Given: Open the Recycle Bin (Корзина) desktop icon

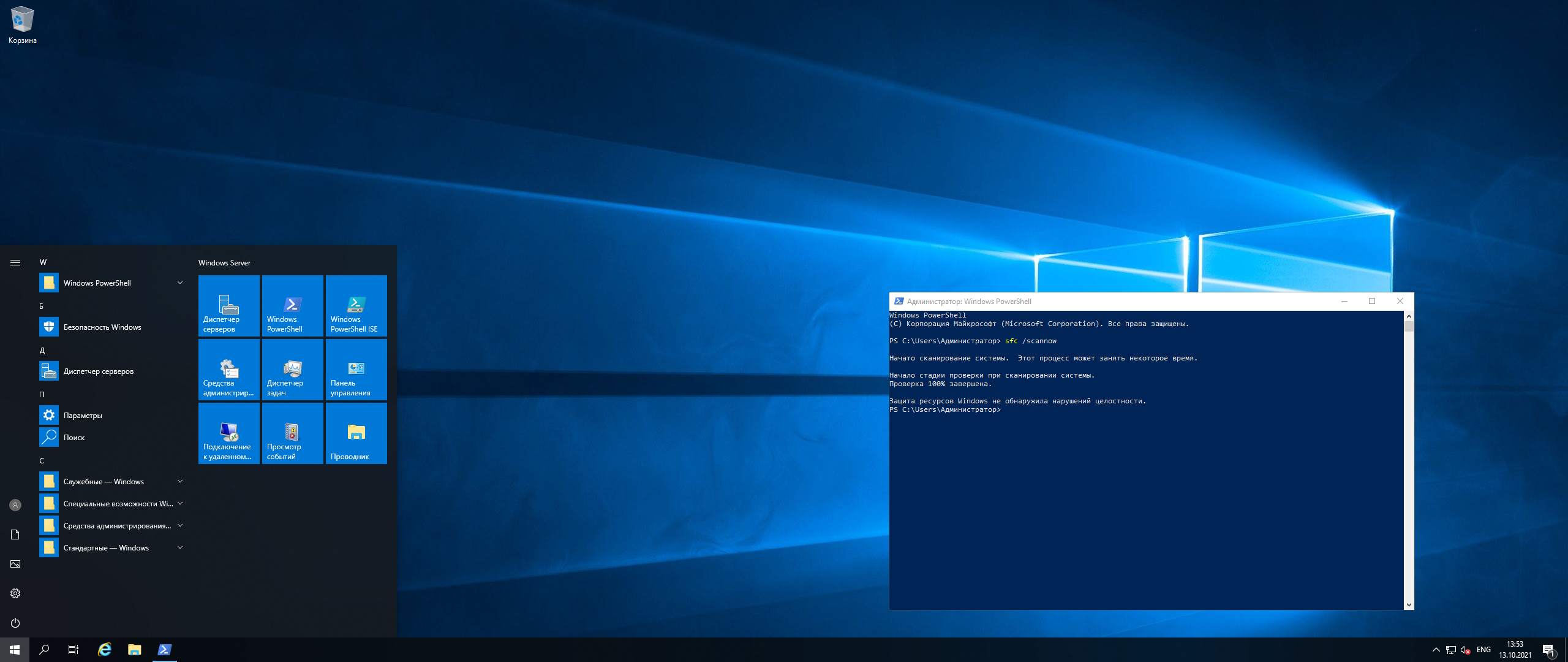Looking at the screenshot, I should pyautogui.click(x=22, y=25).
